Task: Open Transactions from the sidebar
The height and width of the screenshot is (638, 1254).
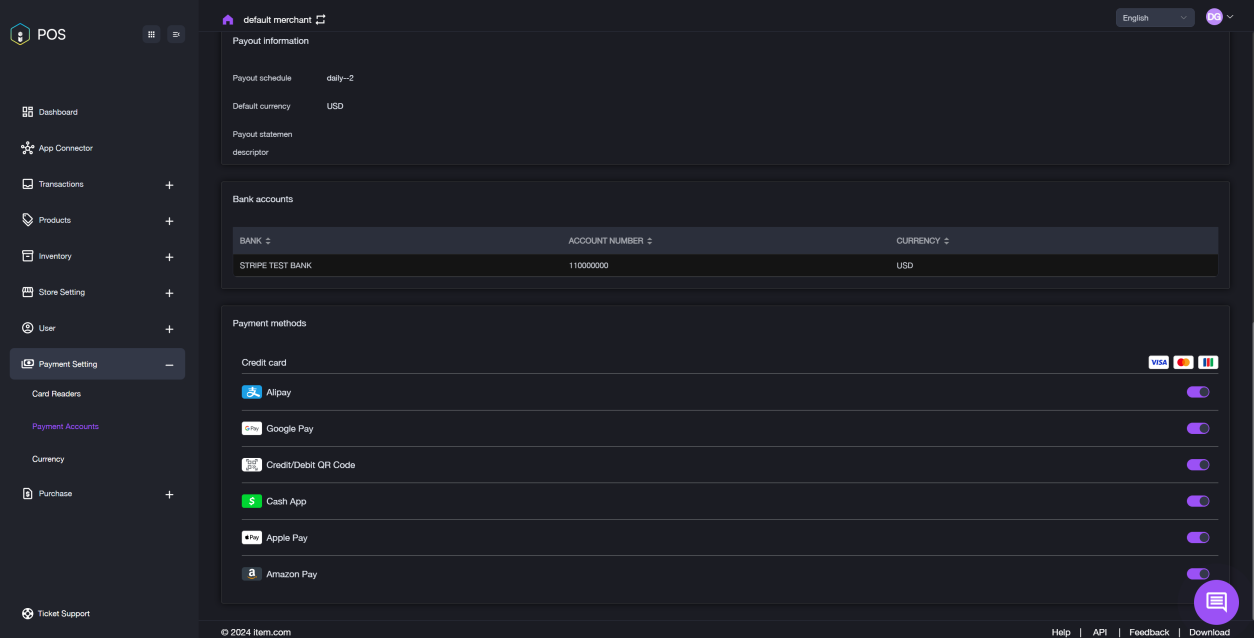Action: coord(62,184)
